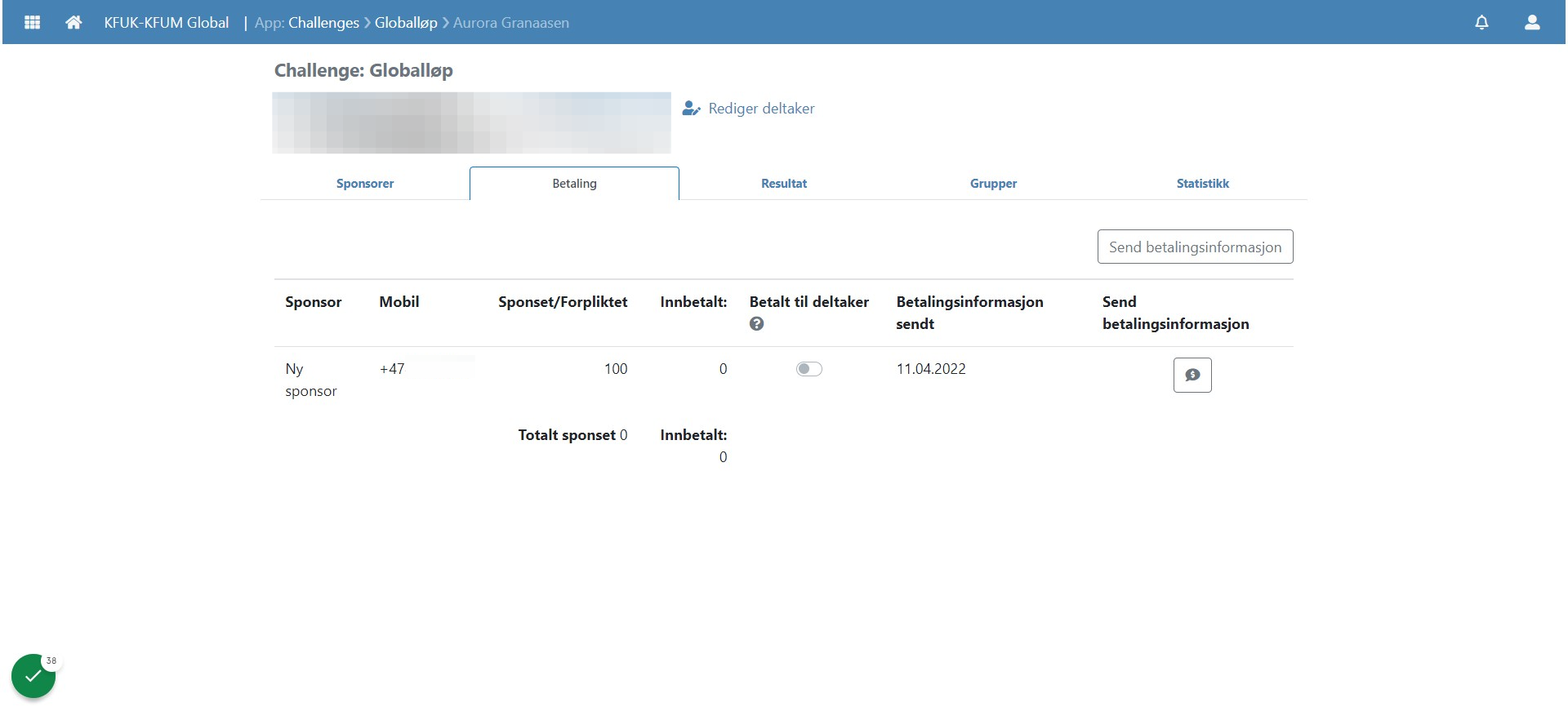Screen dimensions: 1568x707
Task: Click the Sponset/Forpliktet column header
Action: [x=563, y=302]
